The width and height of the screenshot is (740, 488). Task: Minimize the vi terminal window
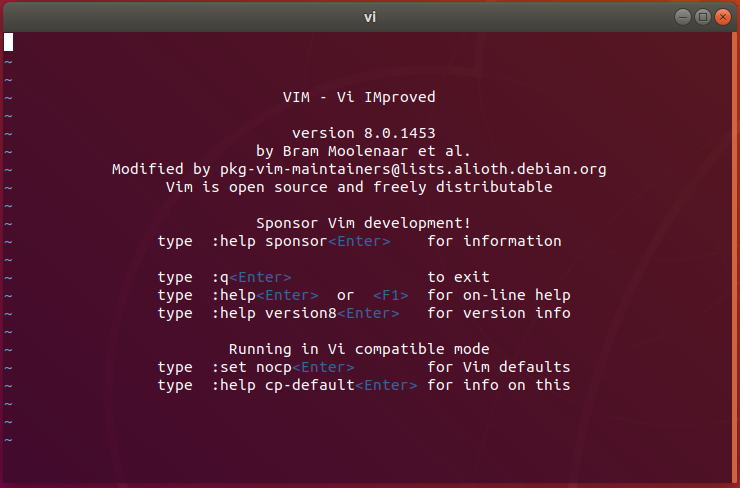pos(682,17)
